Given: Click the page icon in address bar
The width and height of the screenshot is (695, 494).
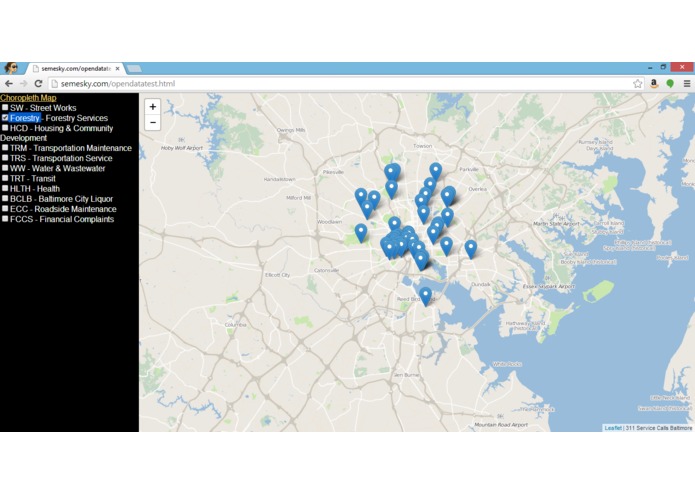Looking at the screenshot, I should click(x=55, y=83).
